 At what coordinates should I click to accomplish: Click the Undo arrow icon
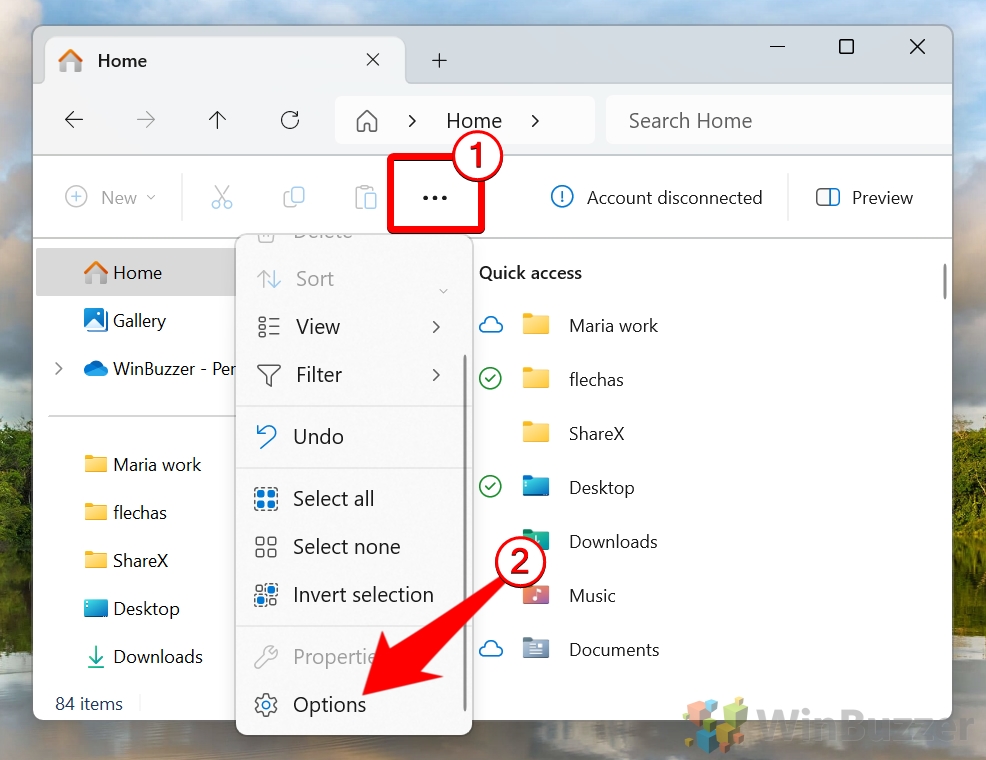(x=266, y=437)
